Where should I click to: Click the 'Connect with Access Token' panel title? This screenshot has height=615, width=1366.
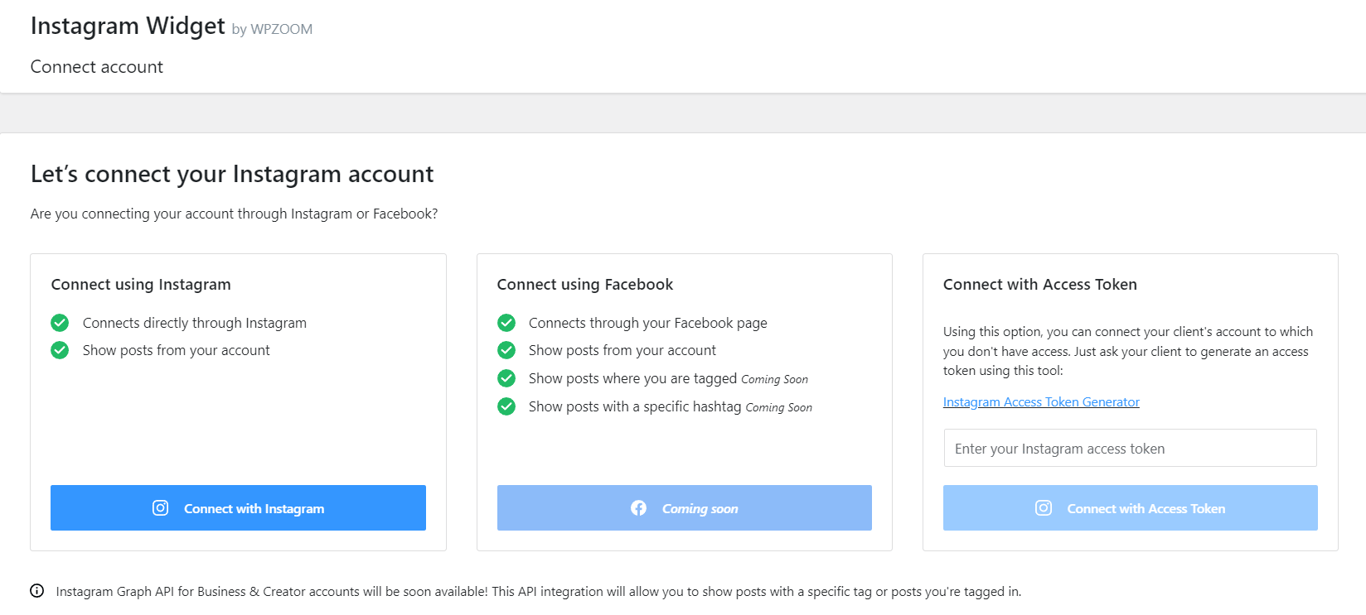[1040, 284]
